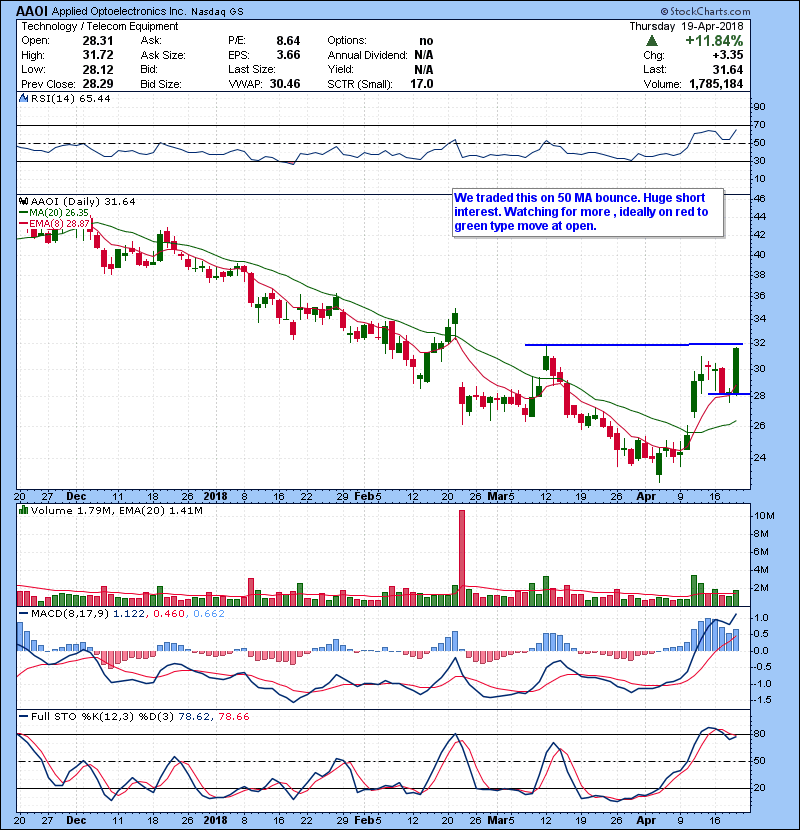800x830 pixels.
Task: Select the Volume figure 1,785,184
Action: (x=716, y=84)
